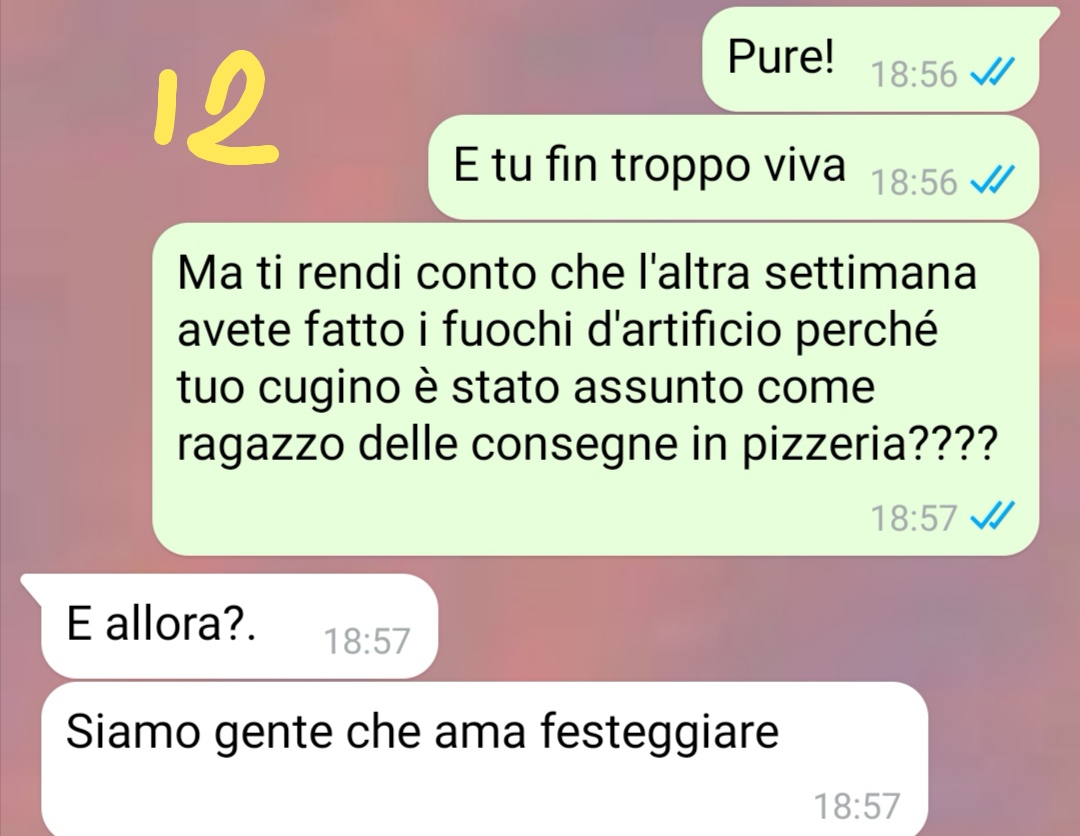Tap the 'Siamo gente che ama festeggiare' message
The width and height of the screenshot is (1080, 836).
(x=484, y=759)
